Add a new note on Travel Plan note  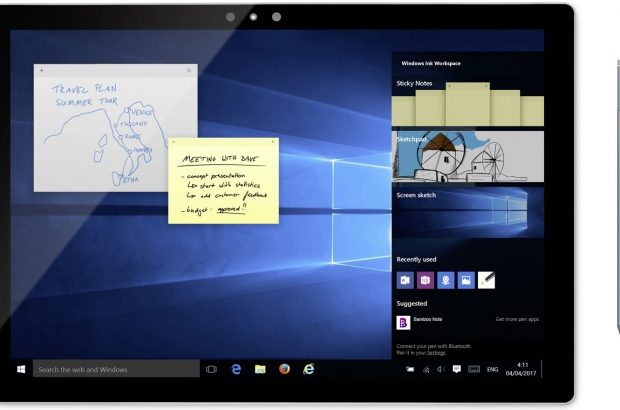pos(42,70)
